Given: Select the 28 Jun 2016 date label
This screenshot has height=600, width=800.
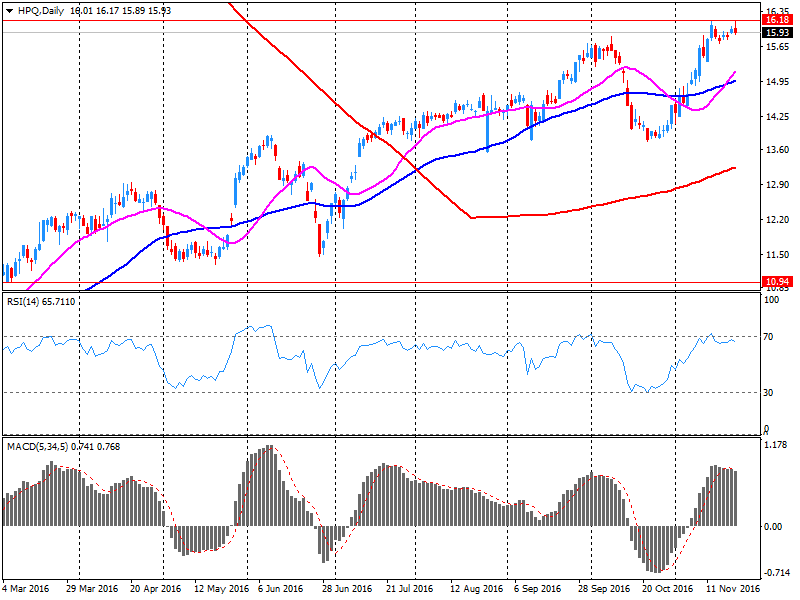Looking at the screenshot, I should 347,588.
